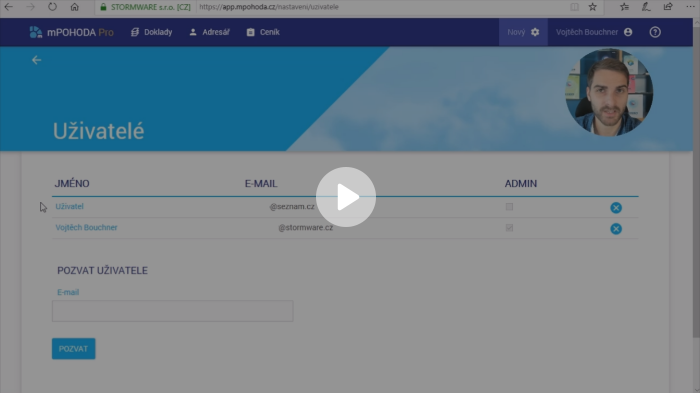Toggle the admin checkbox for Uživatel
Image resolution: width=700 pixels, height=393 pixels.
coord(509,207)
